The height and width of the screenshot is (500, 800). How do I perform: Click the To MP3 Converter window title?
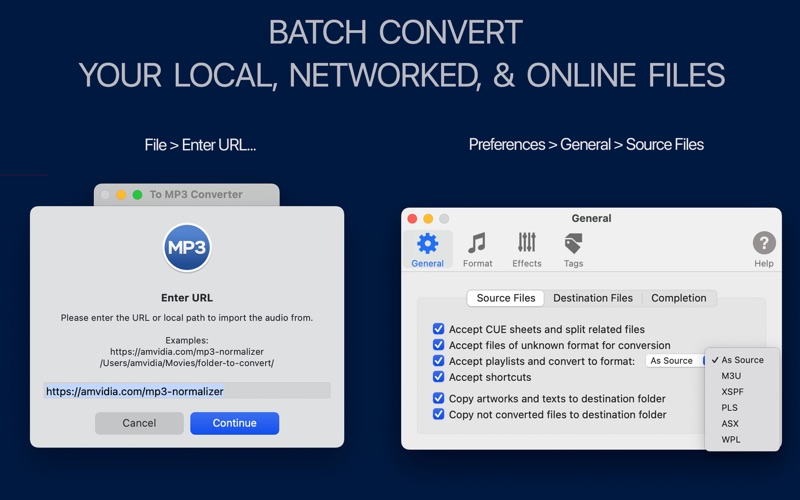tap(196, 194)
